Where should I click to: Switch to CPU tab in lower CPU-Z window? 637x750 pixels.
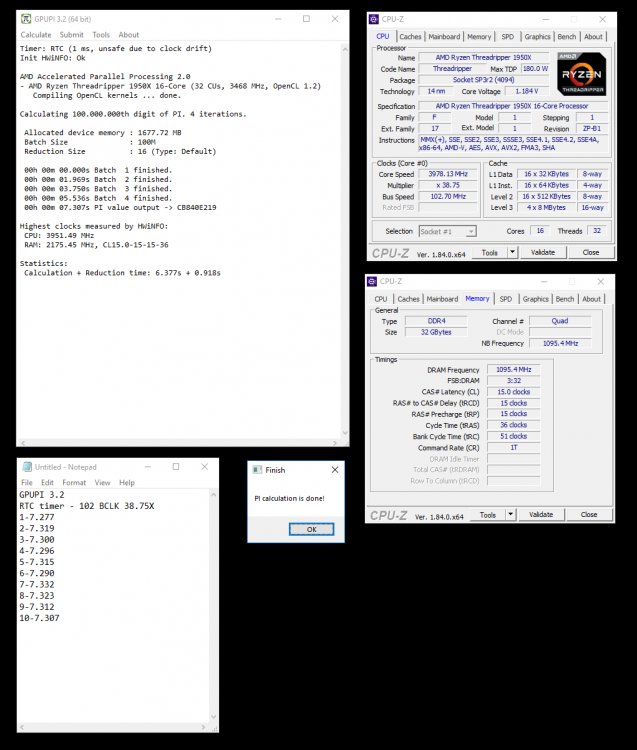381,299
